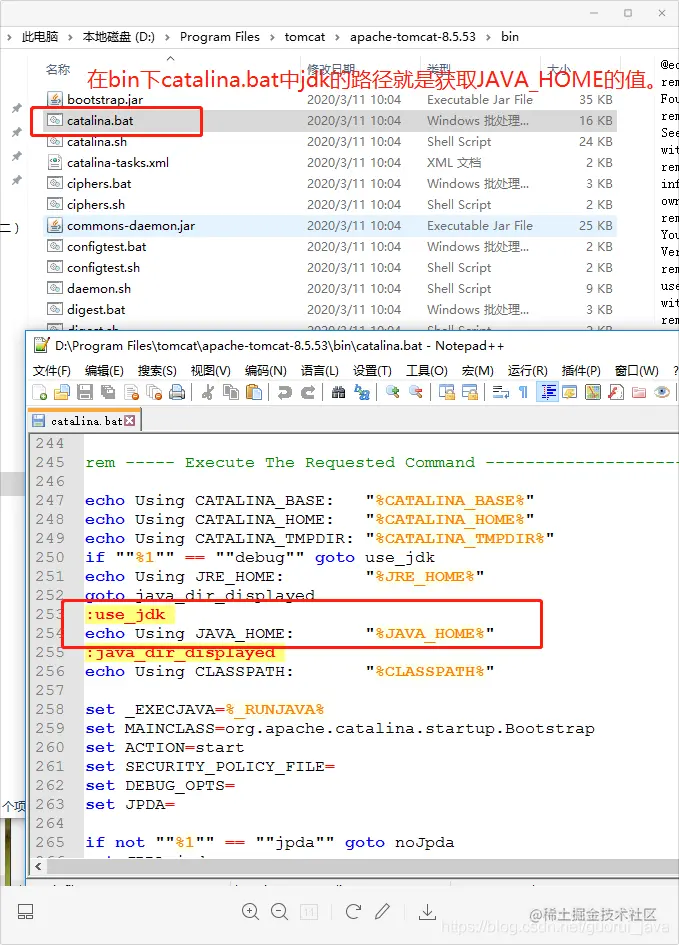Open the 运行(R) menu
The width and height of the screenshot is (679, 945).
[527, 371]
